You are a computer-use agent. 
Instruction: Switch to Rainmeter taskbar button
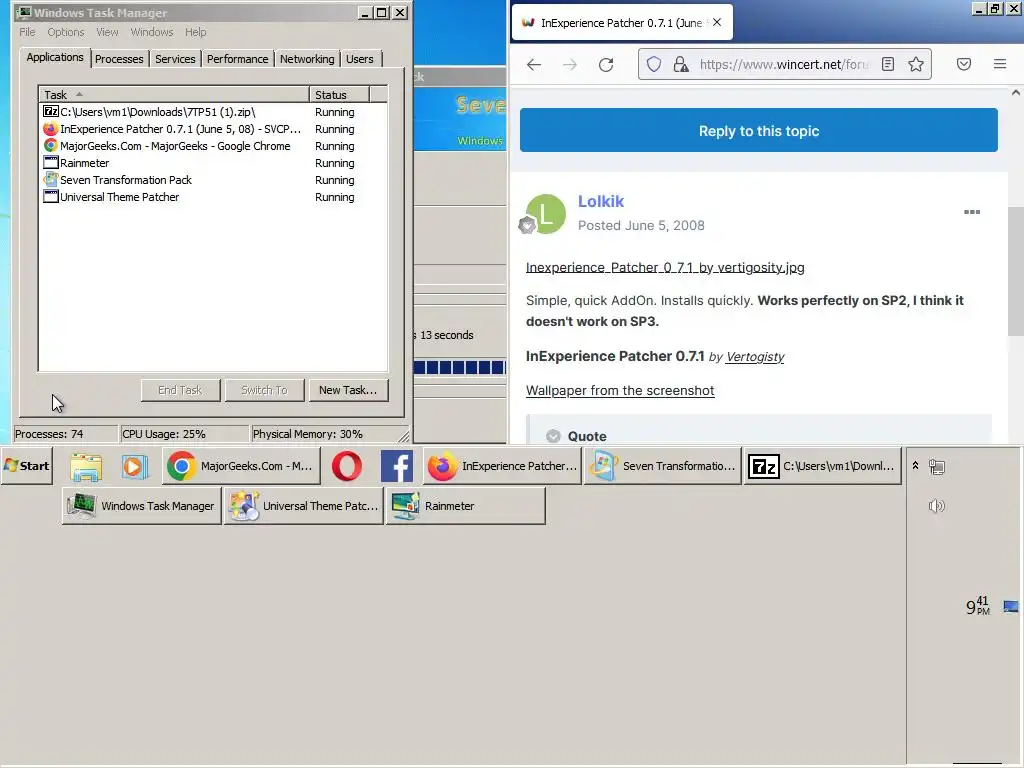pos(466,506)
